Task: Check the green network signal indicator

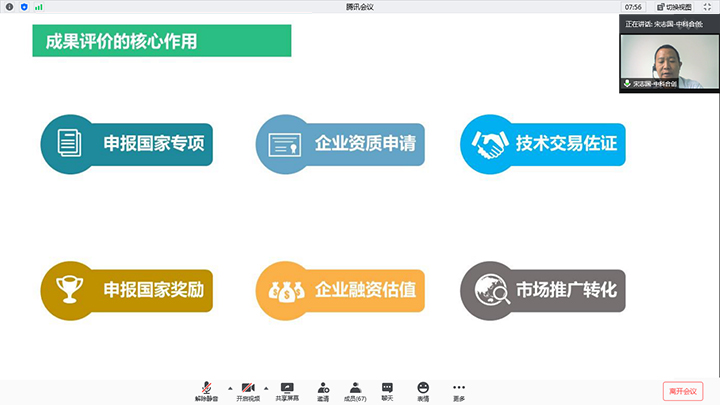Action: (x=39, y=6)
